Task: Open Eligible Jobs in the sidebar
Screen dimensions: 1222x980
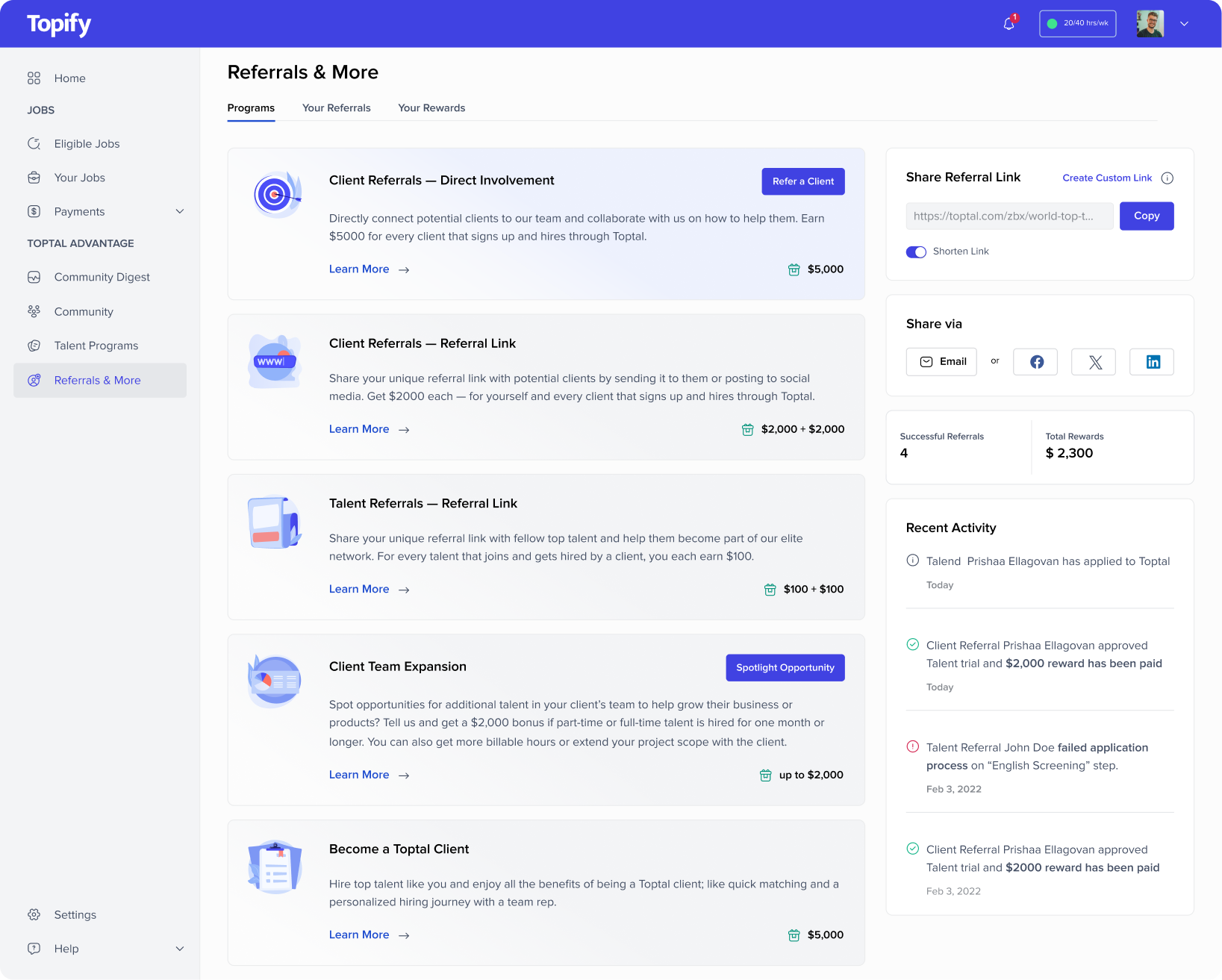Action: [x=100, y=143]
